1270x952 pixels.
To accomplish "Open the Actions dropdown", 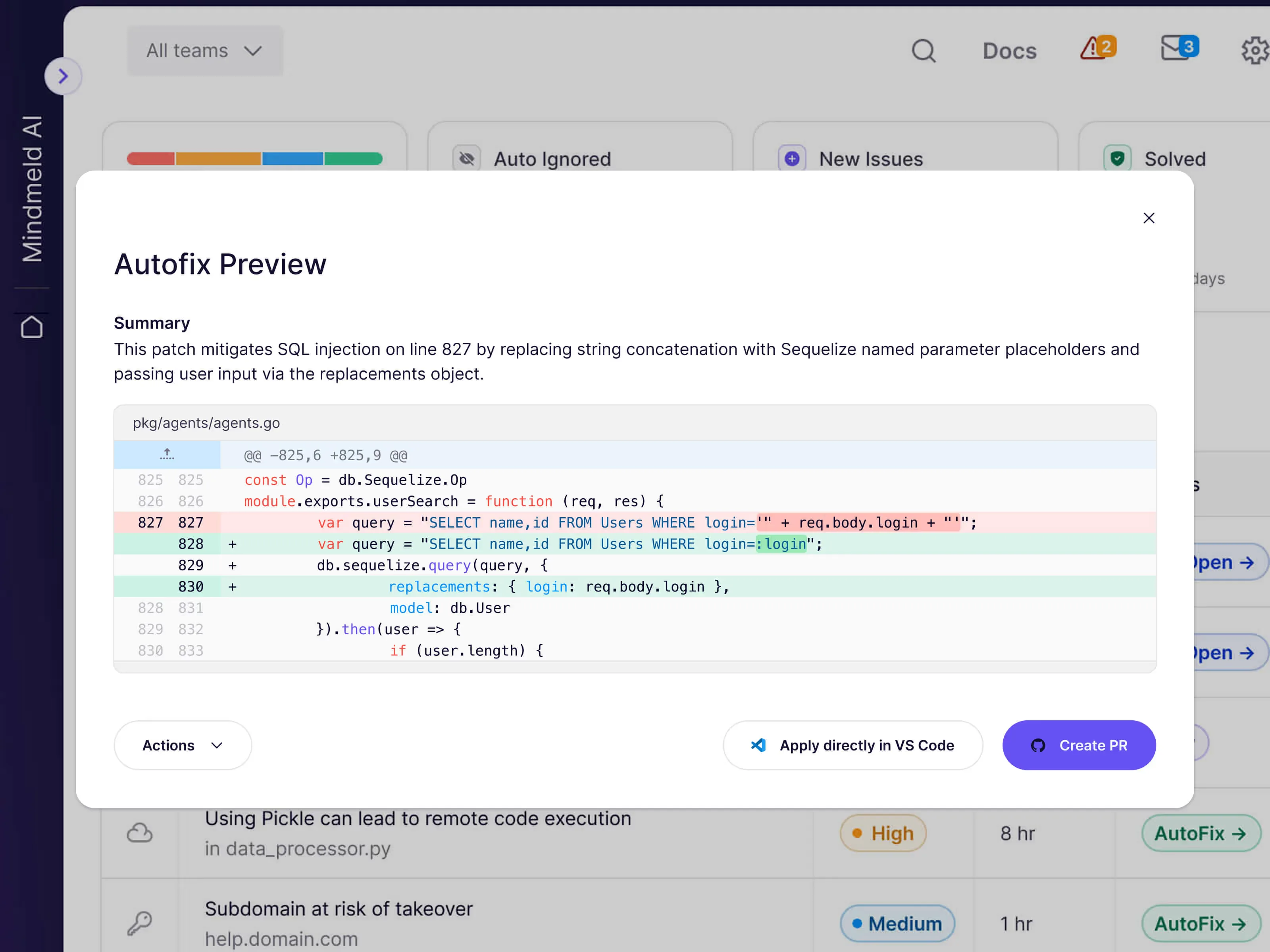I will point(183,745).
